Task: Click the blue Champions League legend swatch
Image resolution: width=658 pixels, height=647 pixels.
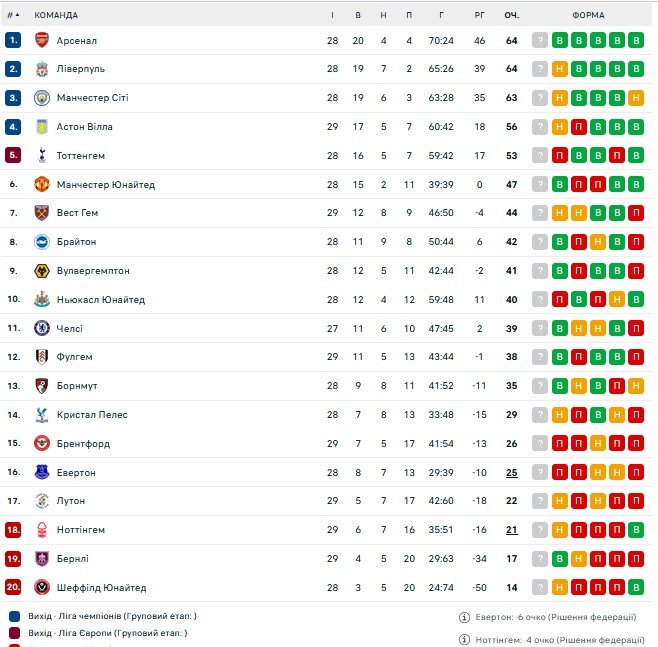Action: [x=14, y=617]
